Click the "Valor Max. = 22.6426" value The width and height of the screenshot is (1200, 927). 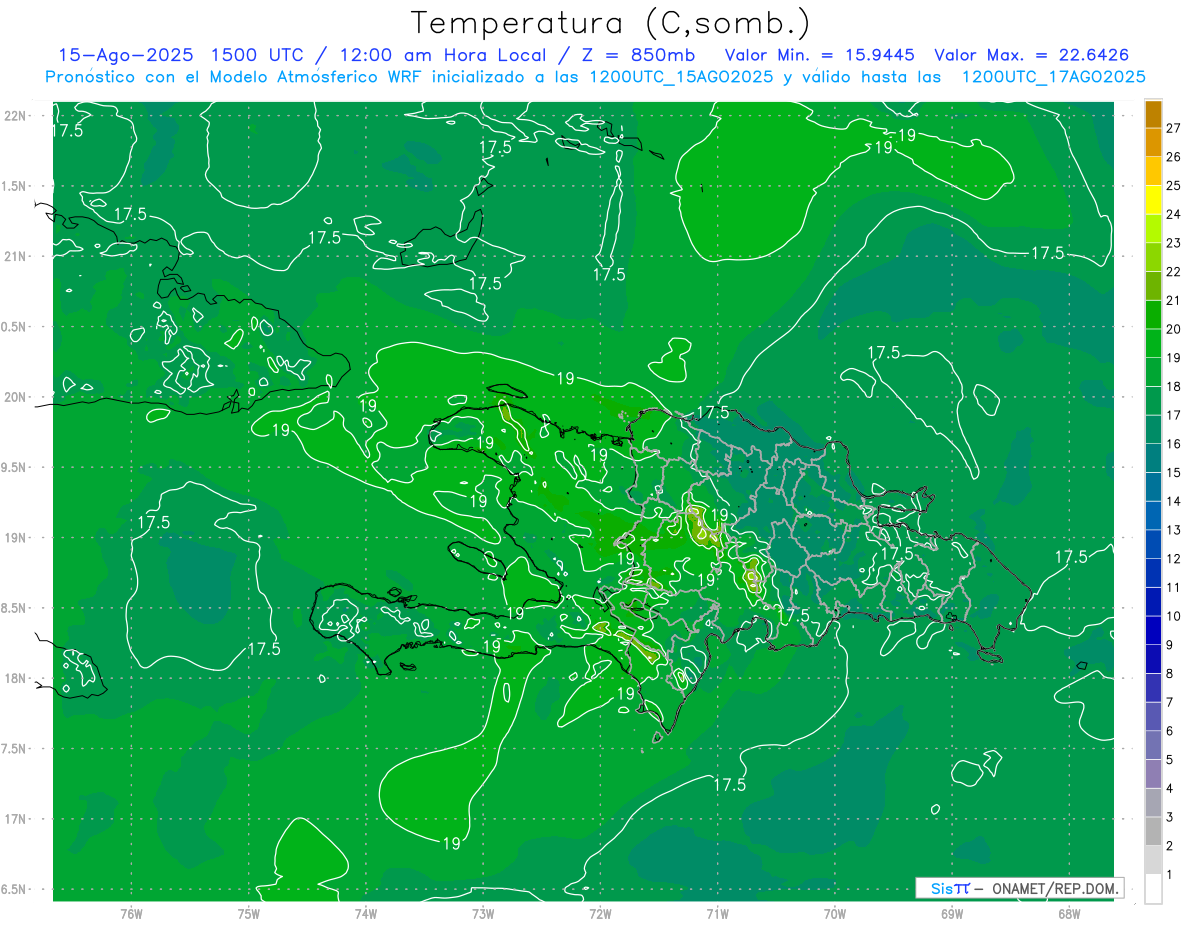pyautogui.click(x=1032, y=55)
